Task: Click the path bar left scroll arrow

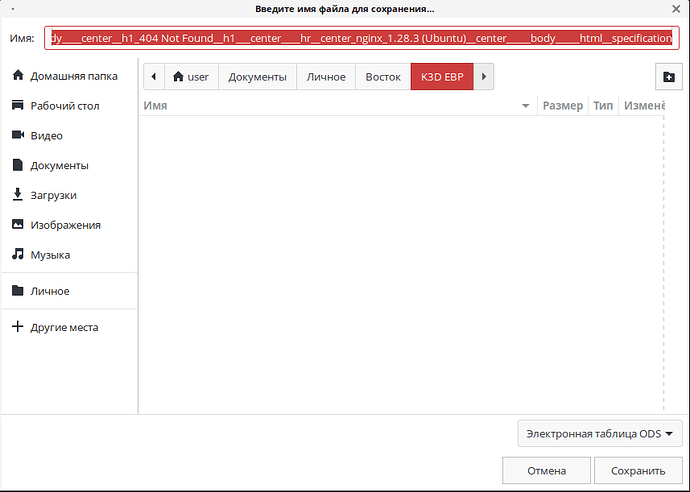Action: point(154,77)
